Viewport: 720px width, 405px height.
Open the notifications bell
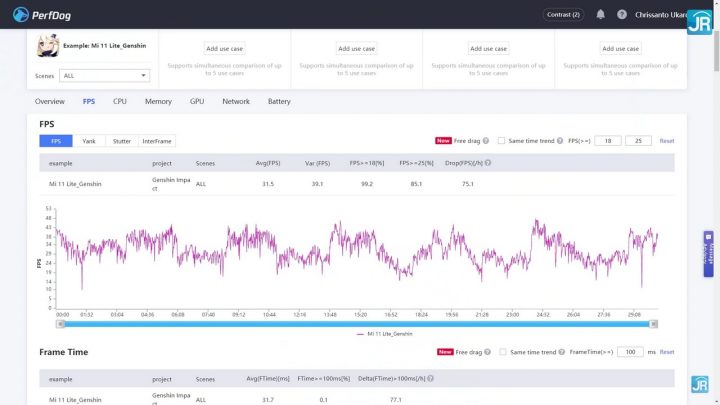coord(600,15)
